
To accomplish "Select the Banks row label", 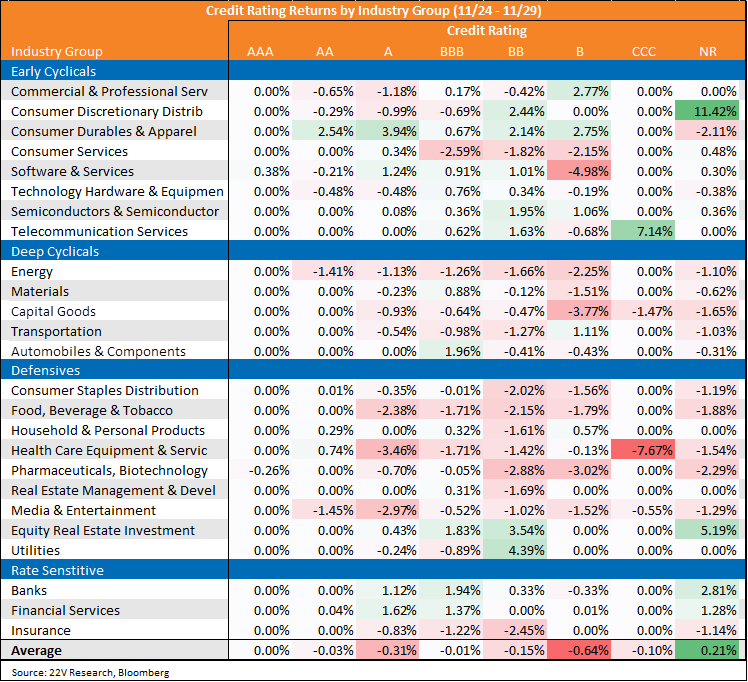I will click(29, 590).
